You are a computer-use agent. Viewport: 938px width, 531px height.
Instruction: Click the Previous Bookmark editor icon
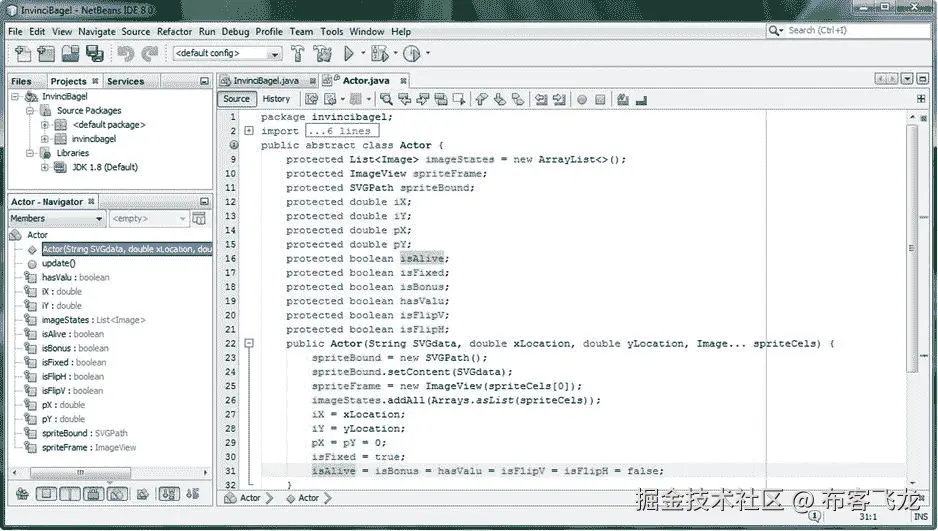click(481, 99)
